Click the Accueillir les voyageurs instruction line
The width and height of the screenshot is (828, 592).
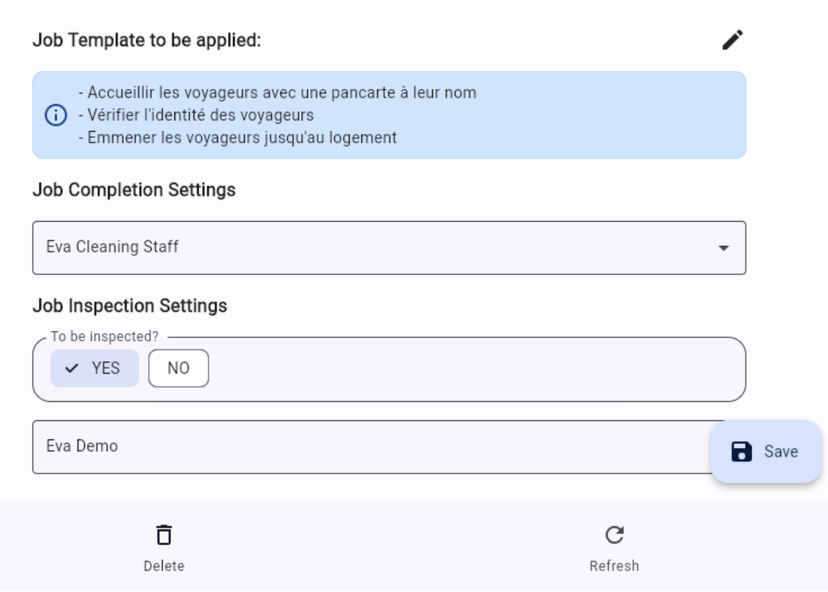277,92
